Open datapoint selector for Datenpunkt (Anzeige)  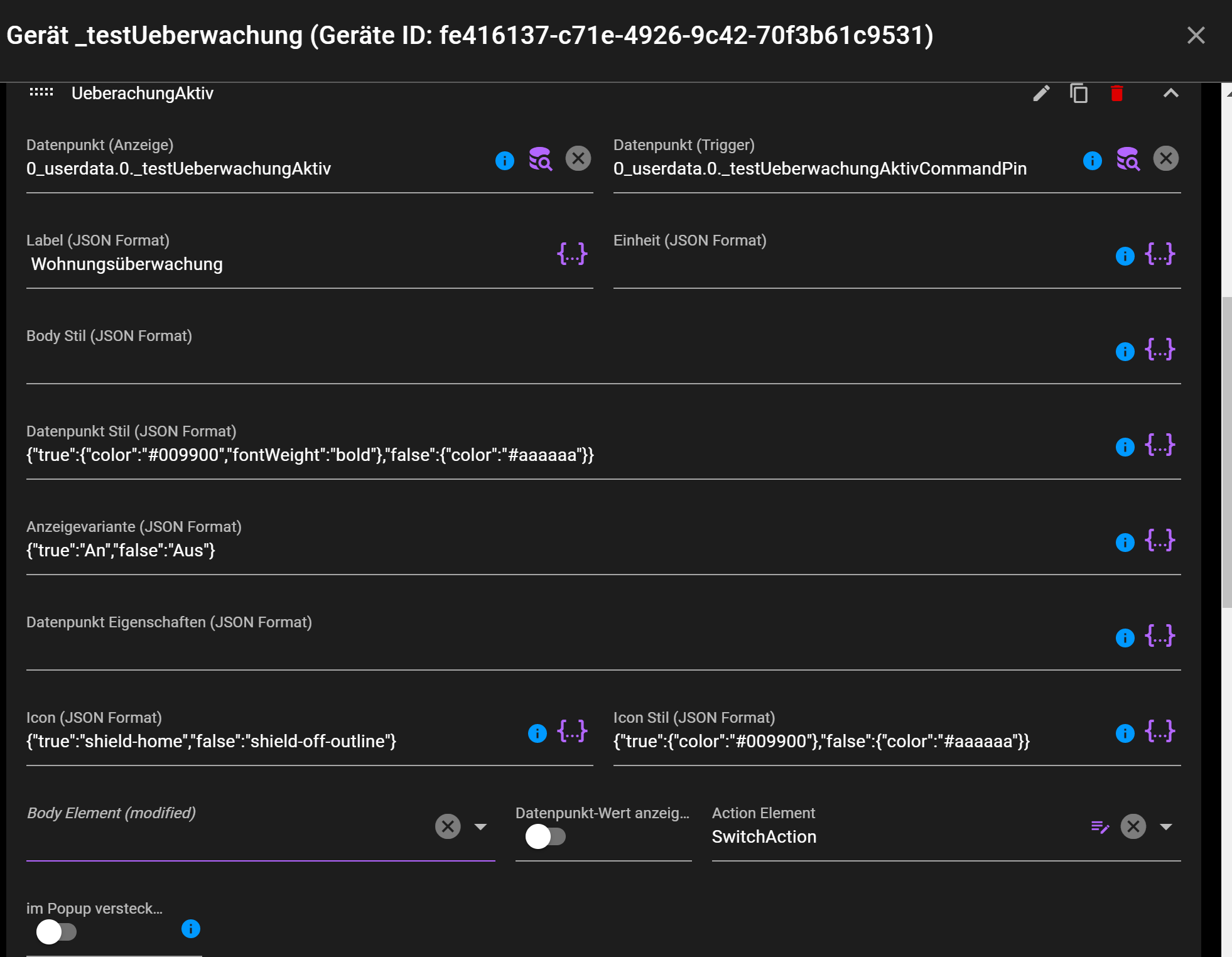coord(541,159)
